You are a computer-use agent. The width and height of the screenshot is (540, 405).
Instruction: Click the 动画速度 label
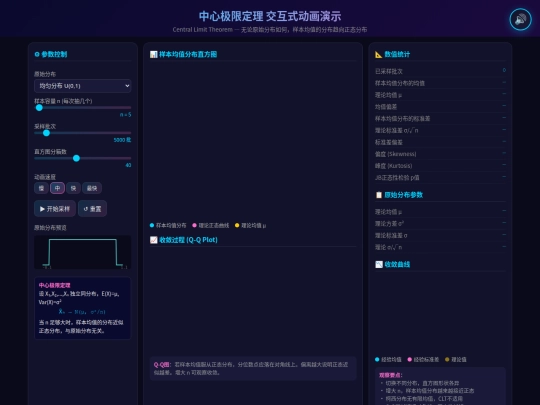pyautogui.click(x=45, y=177)
